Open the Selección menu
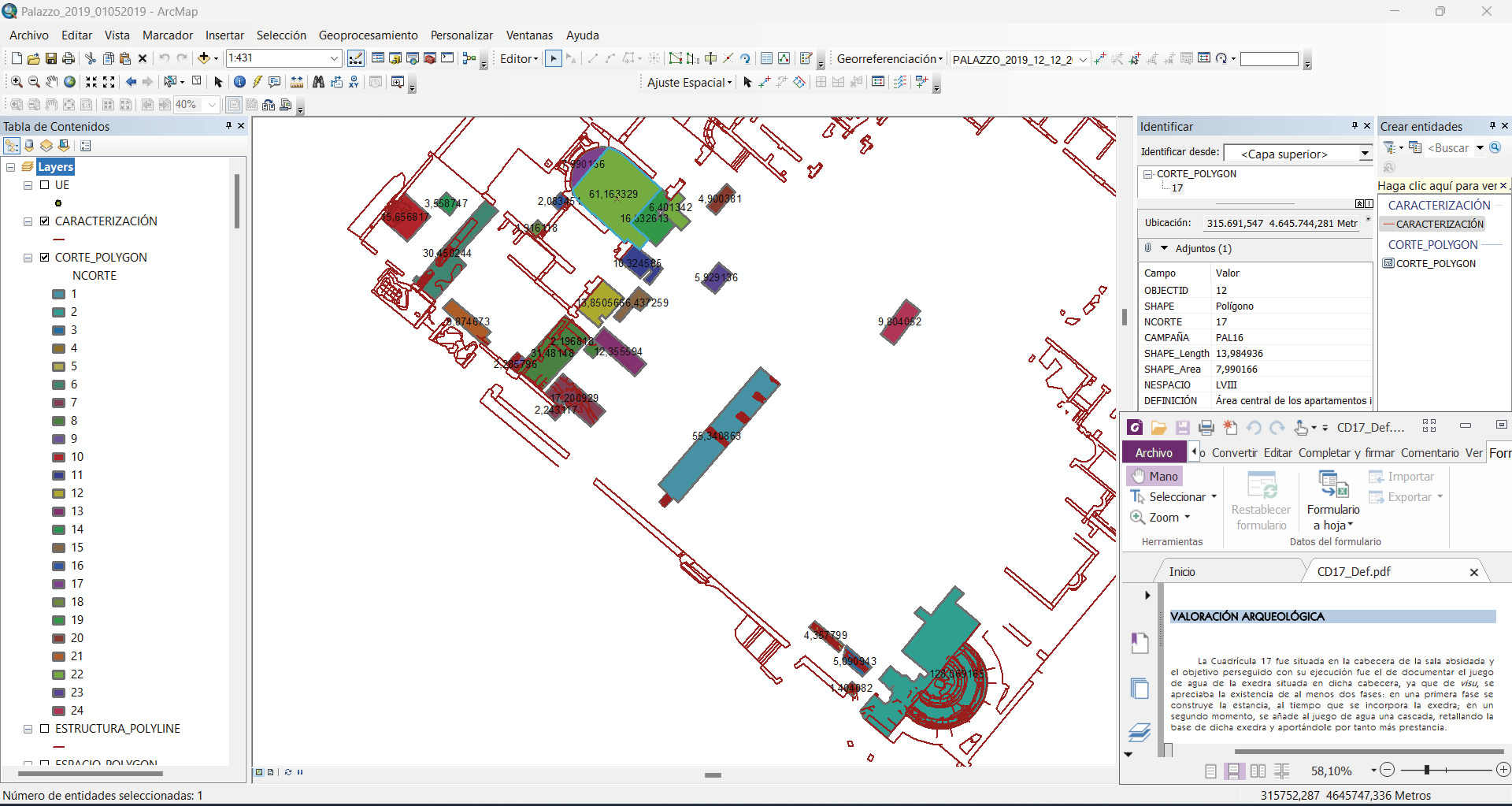The height and width of the screenshot is (806, 1512). pos(281,35)
